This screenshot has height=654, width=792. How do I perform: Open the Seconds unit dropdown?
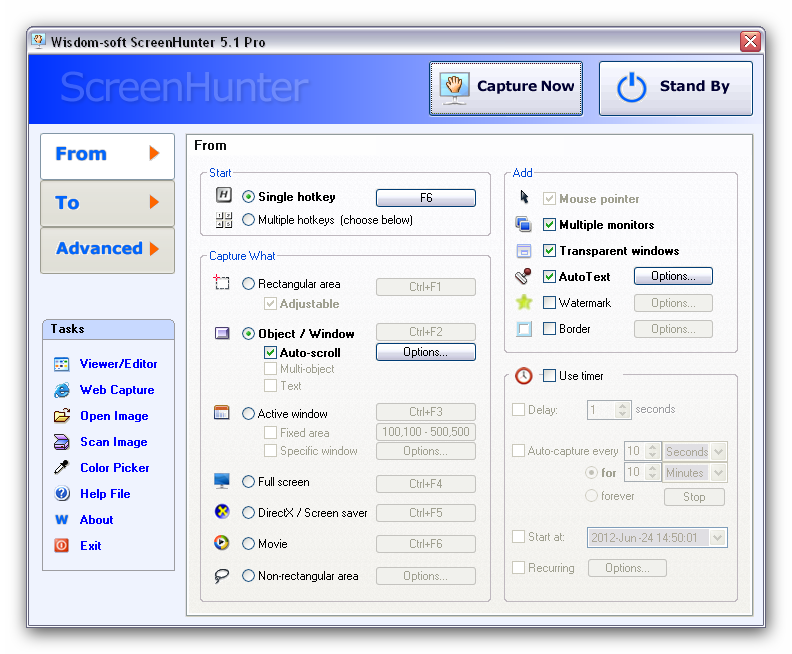click(x=718, y=451)
